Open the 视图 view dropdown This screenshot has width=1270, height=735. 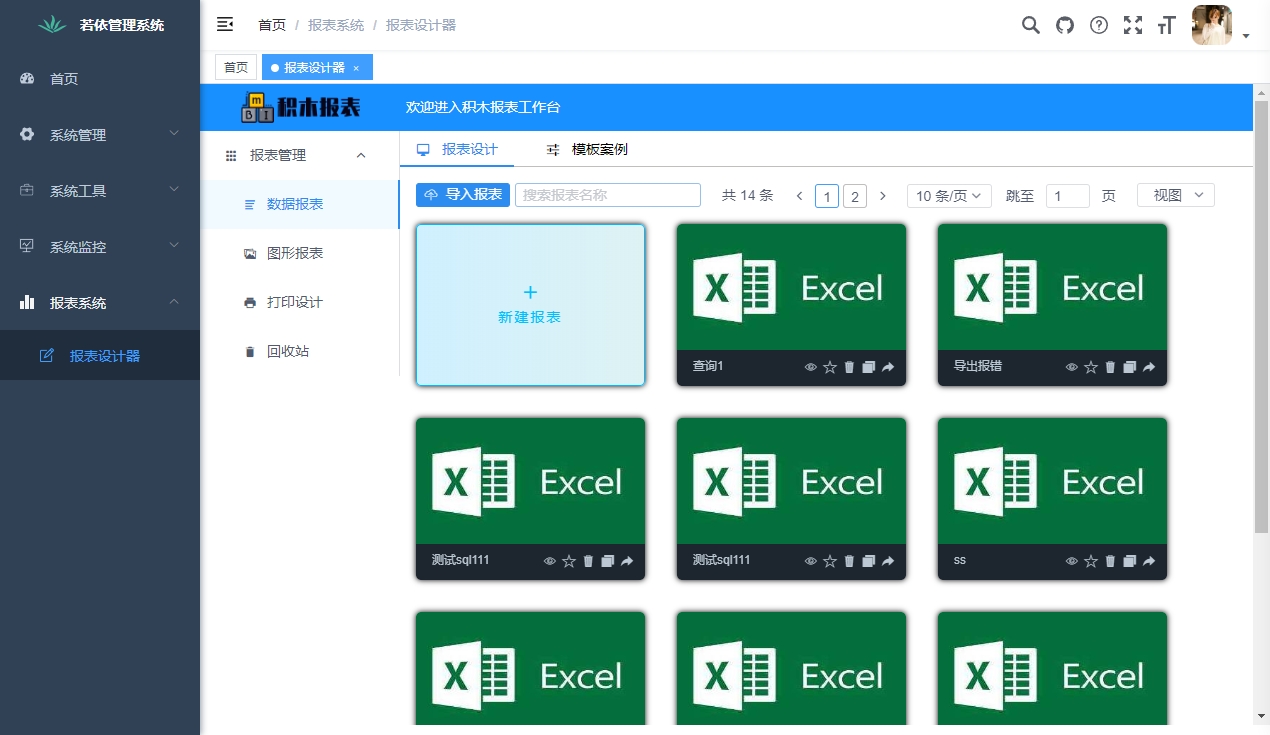1176,195
